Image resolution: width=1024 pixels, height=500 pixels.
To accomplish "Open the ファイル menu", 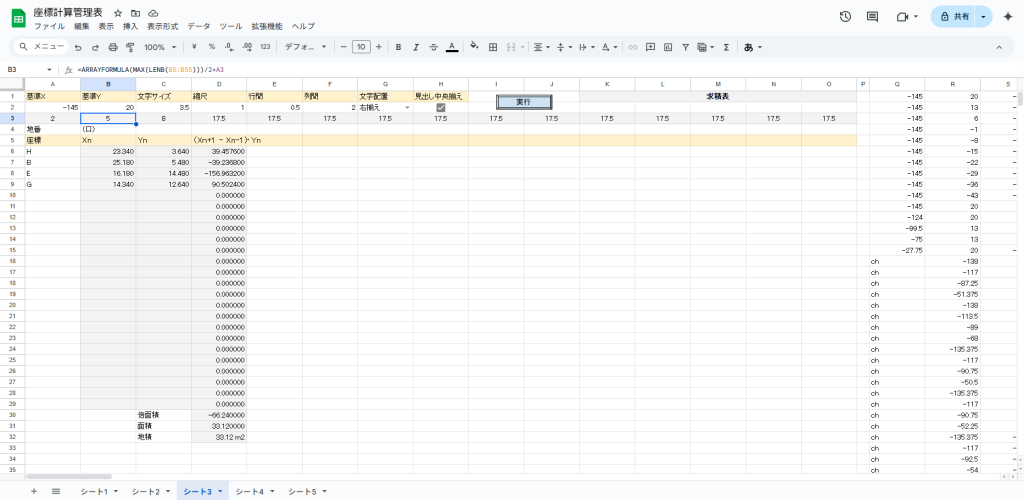I will click(49, 27).
